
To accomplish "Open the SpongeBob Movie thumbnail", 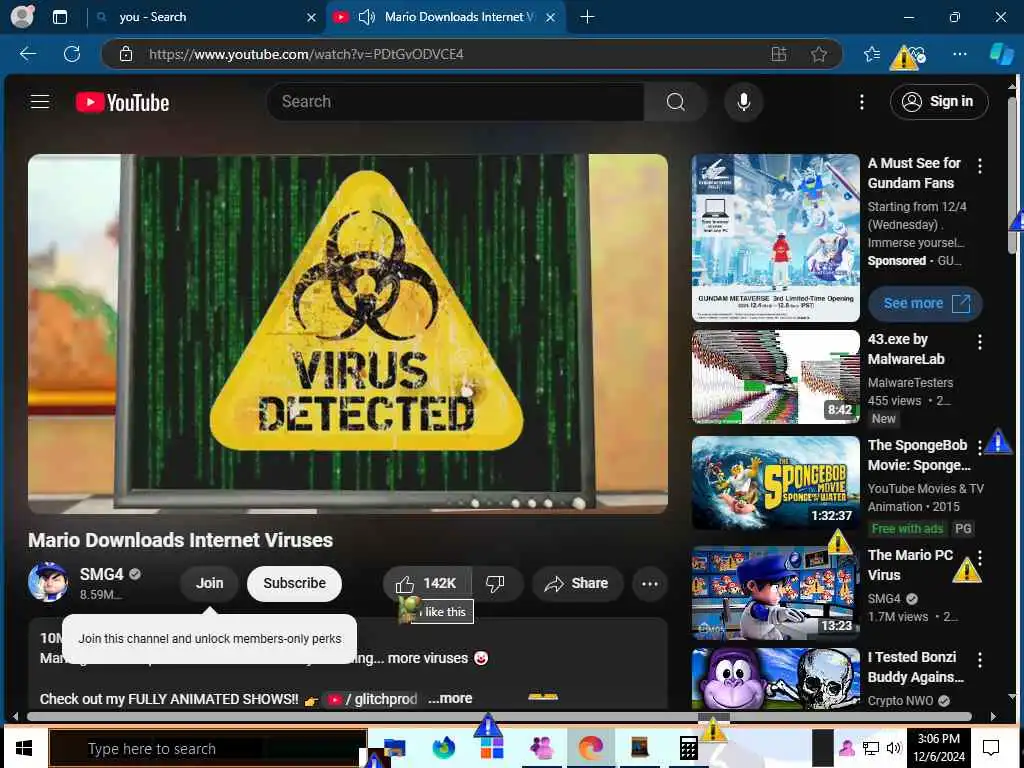I will point(775,483).
